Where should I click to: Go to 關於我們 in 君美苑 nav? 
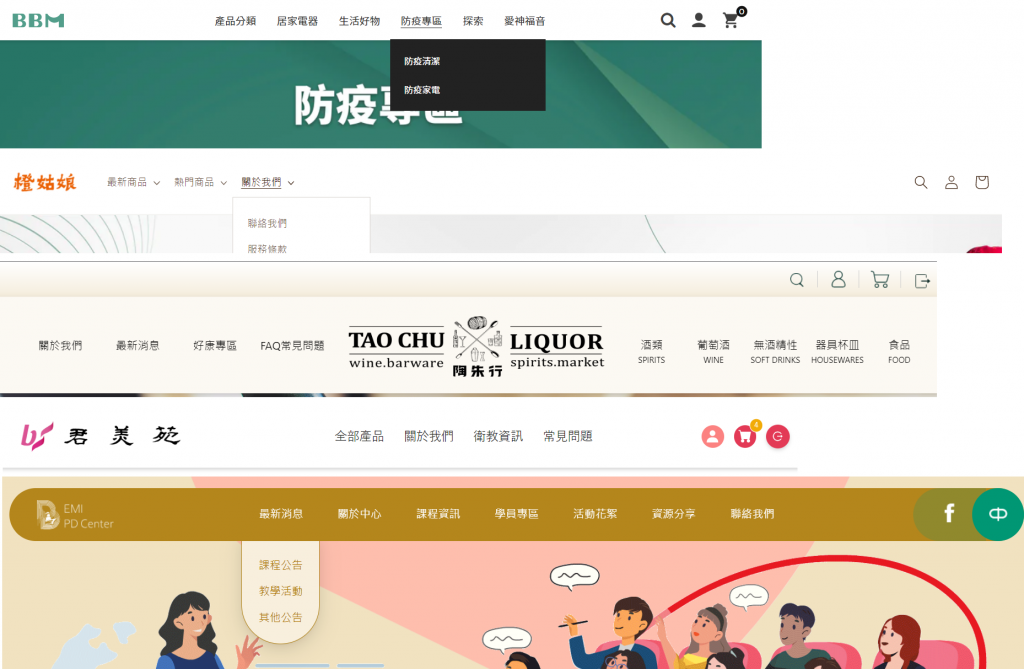point(428,436)
